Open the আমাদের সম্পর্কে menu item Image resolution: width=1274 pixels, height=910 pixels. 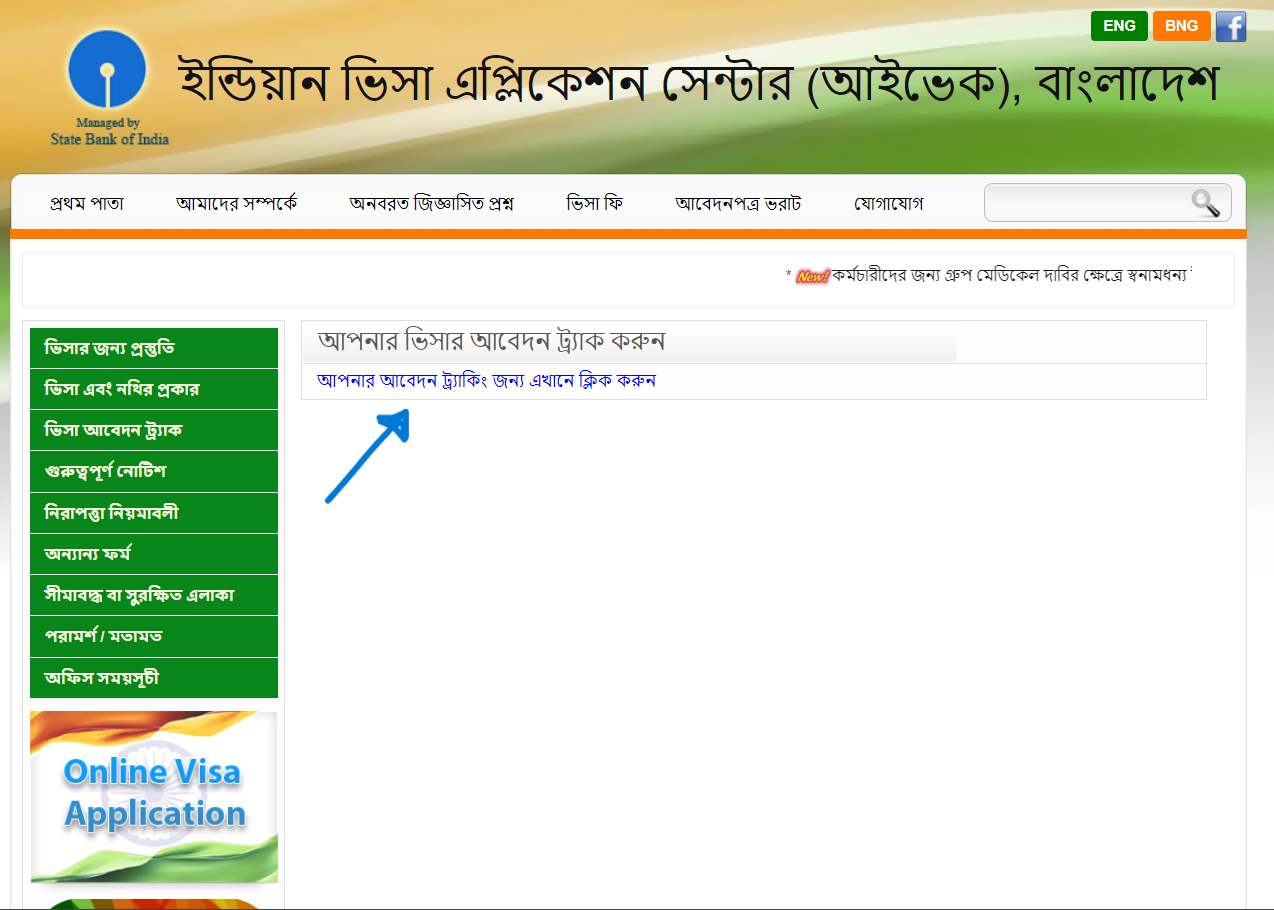[236, 204]
